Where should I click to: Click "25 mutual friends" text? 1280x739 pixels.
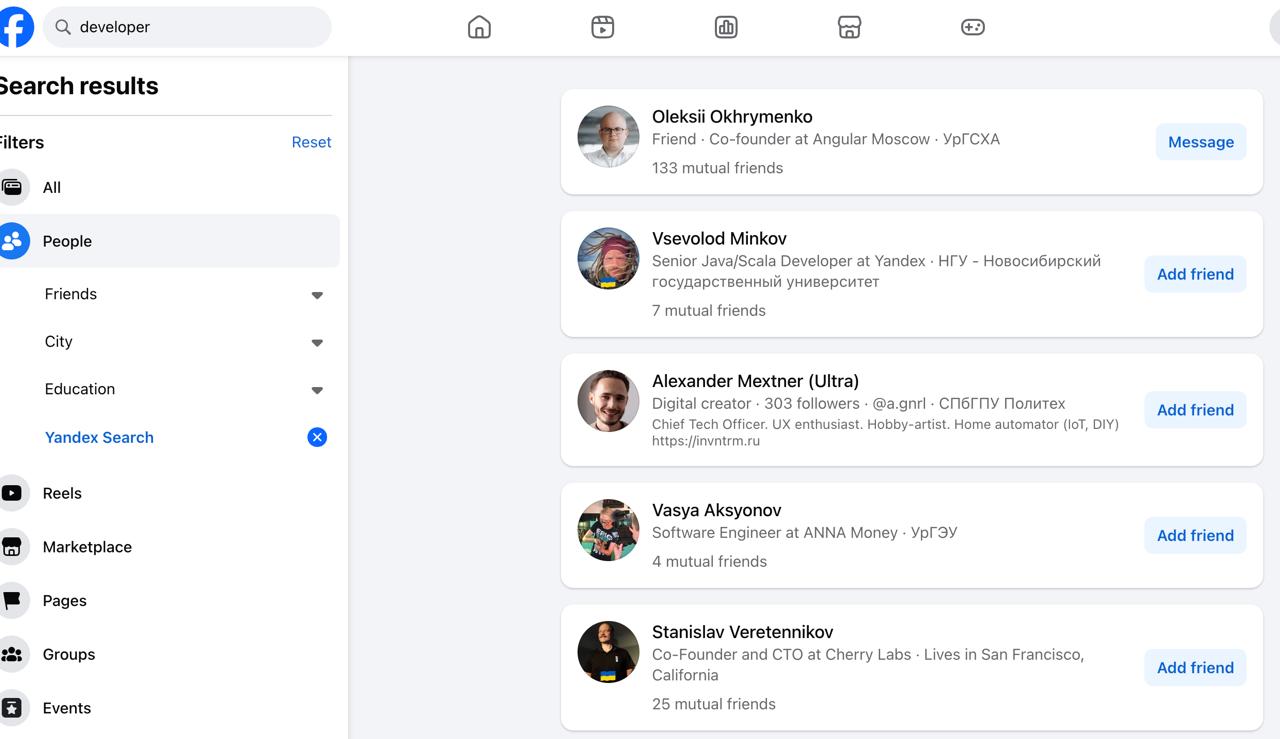click(x=714, y=704)
